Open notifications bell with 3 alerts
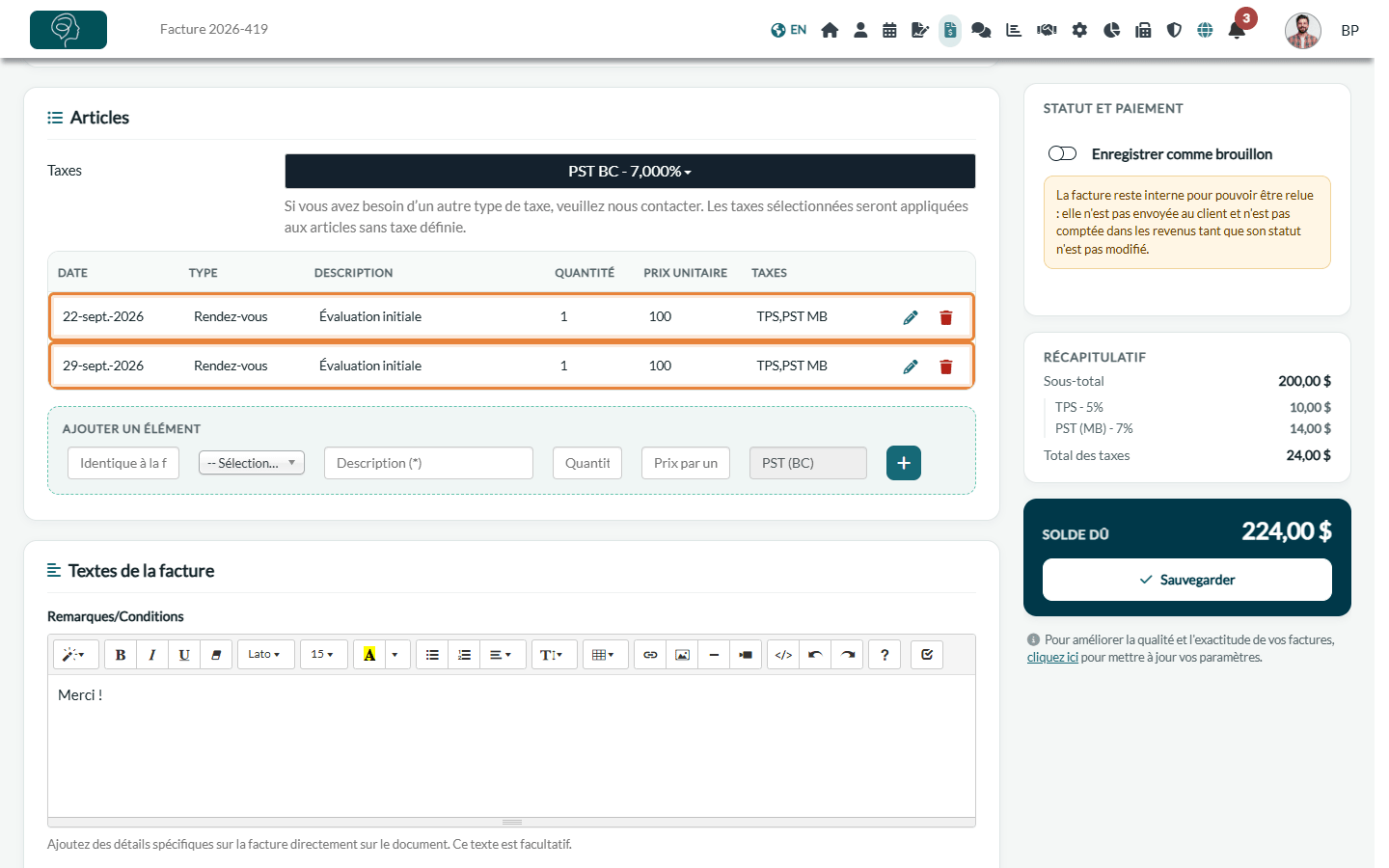This screenshot has width=1389, height=868. [x=1237, y=30]
